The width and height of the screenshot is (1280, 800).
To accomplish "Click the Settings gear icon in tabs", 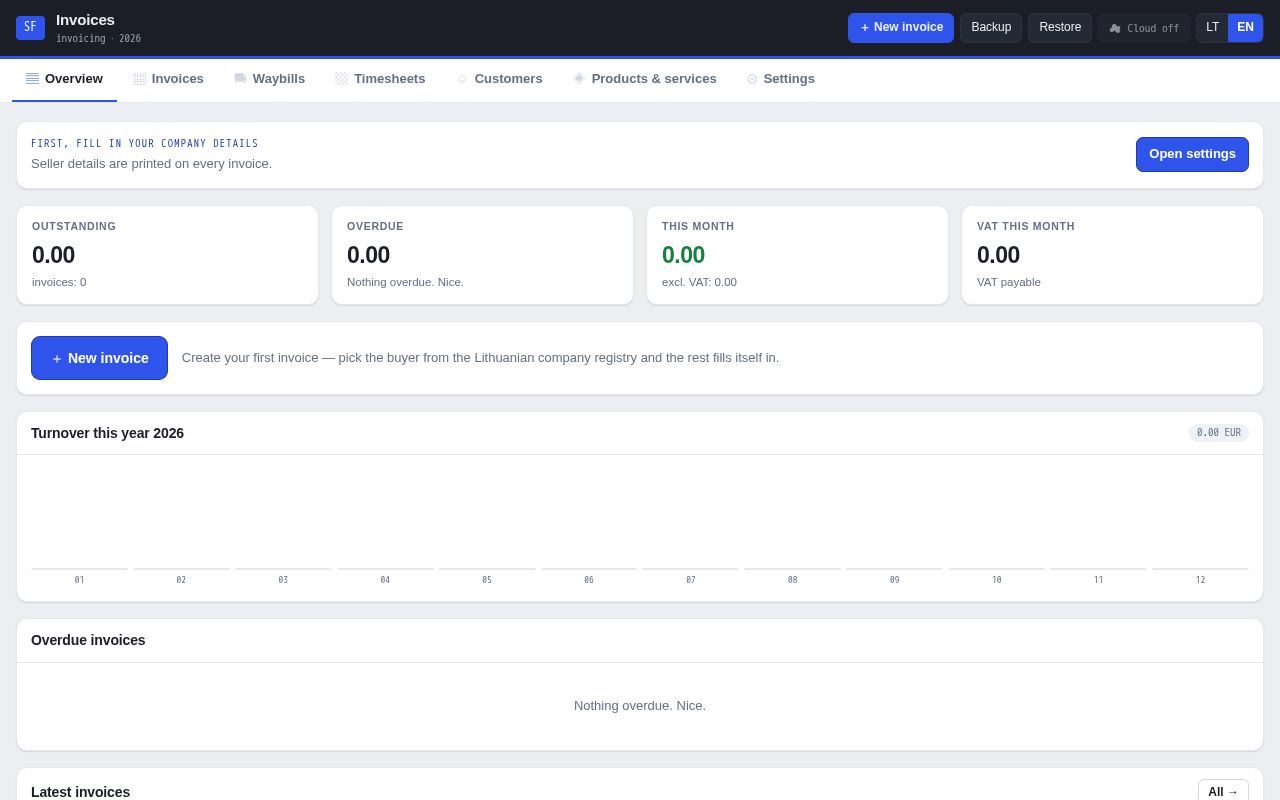I will tap(752, 79).
